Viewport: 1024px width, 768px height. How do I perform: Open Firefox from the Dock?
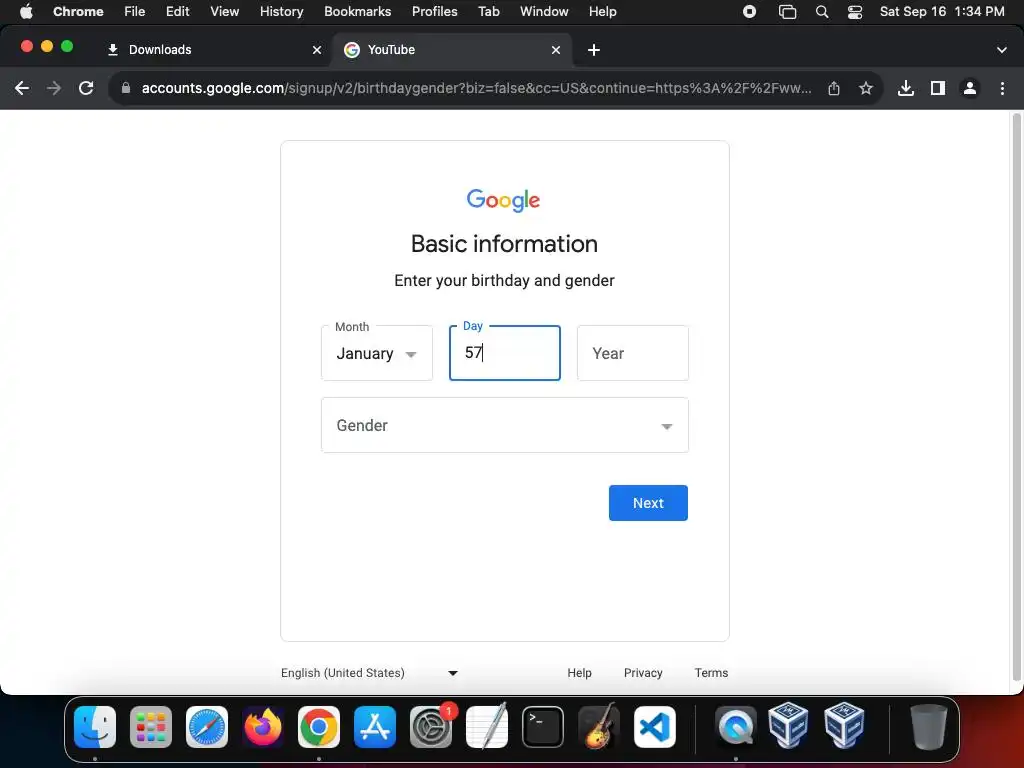click(x=263, y=727)
